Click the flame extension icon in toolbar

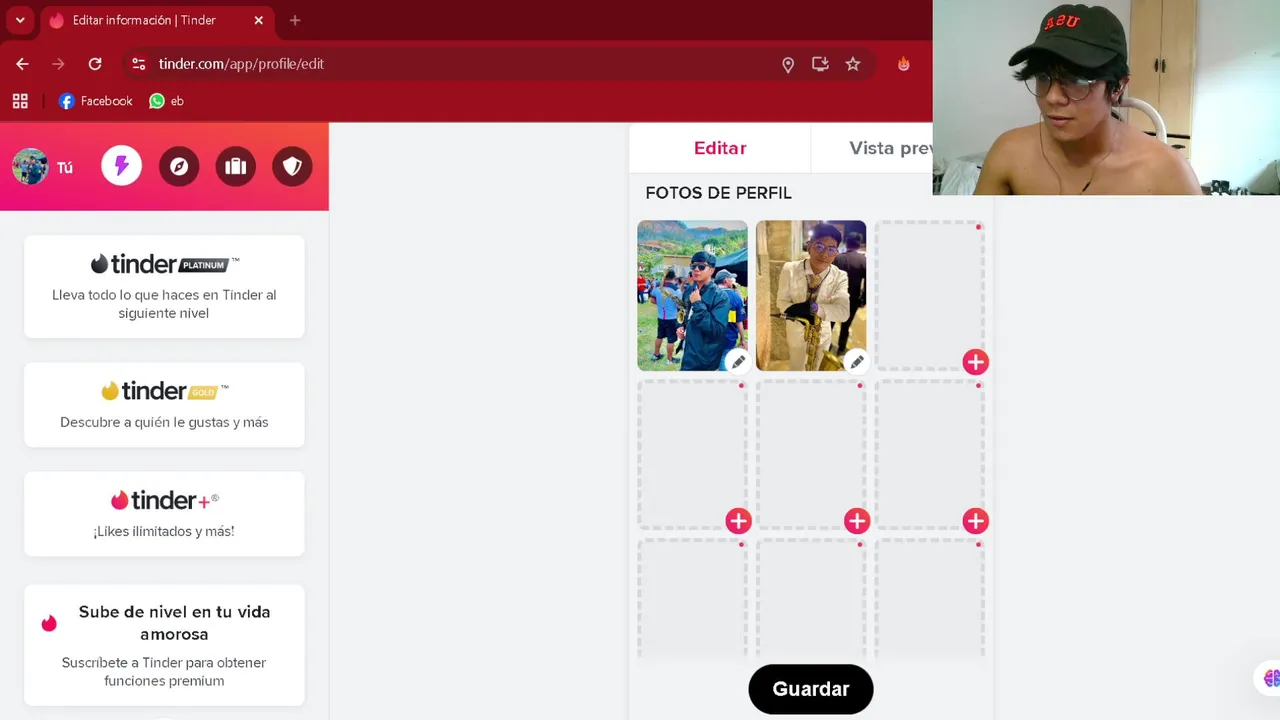click(x=904, y=64)
